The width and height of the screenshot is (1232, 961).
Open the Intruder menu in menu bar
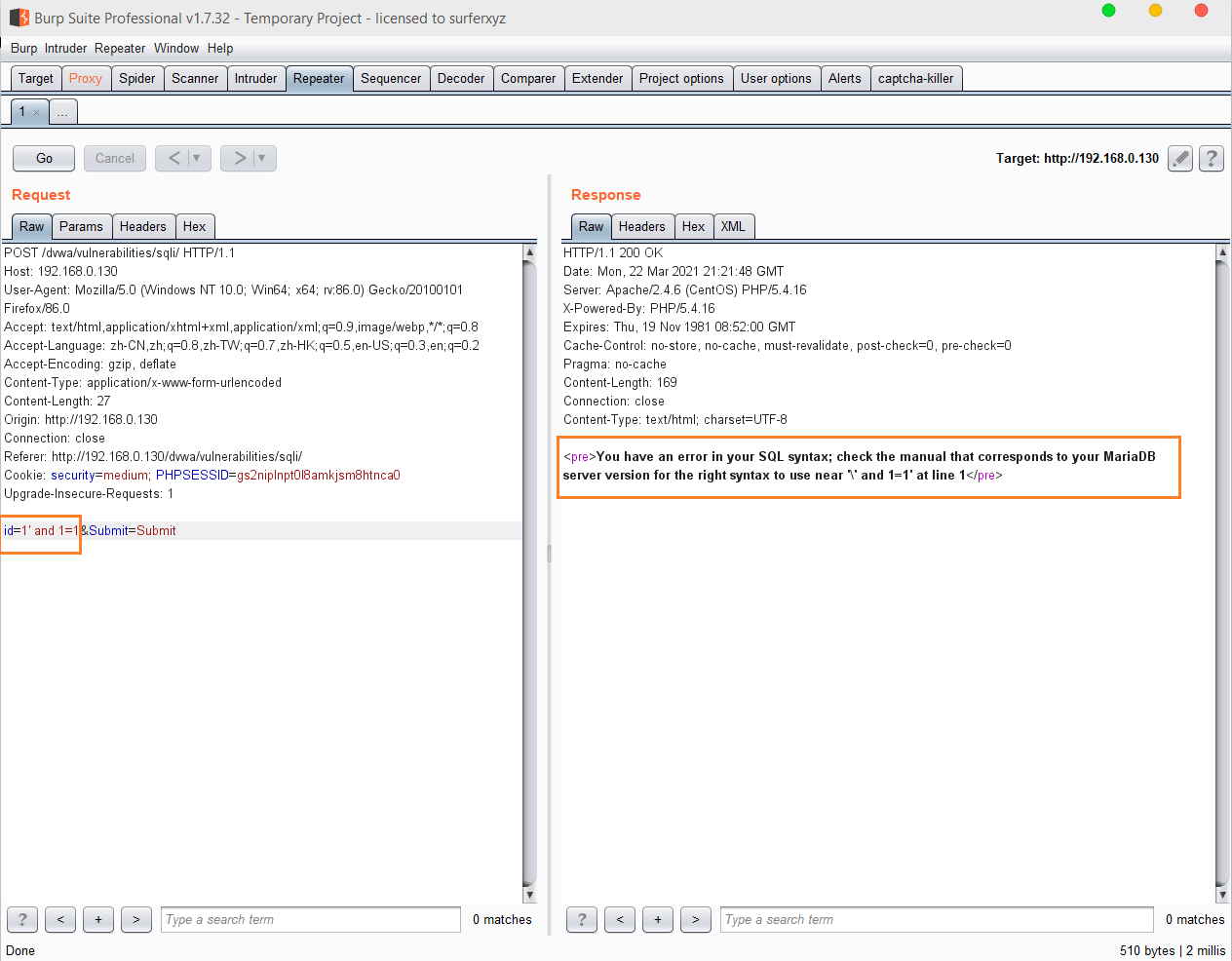pyautogui.click(x=65, y=48)
